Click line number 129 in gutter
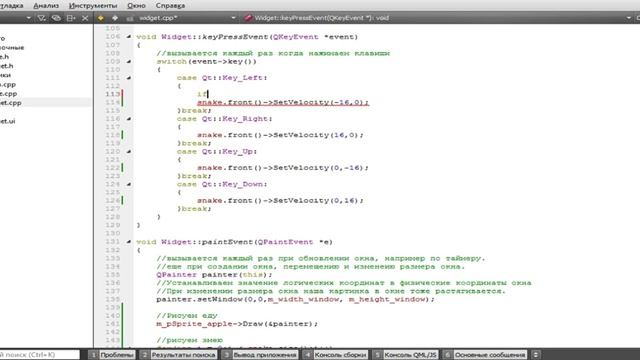 (113, 225)
